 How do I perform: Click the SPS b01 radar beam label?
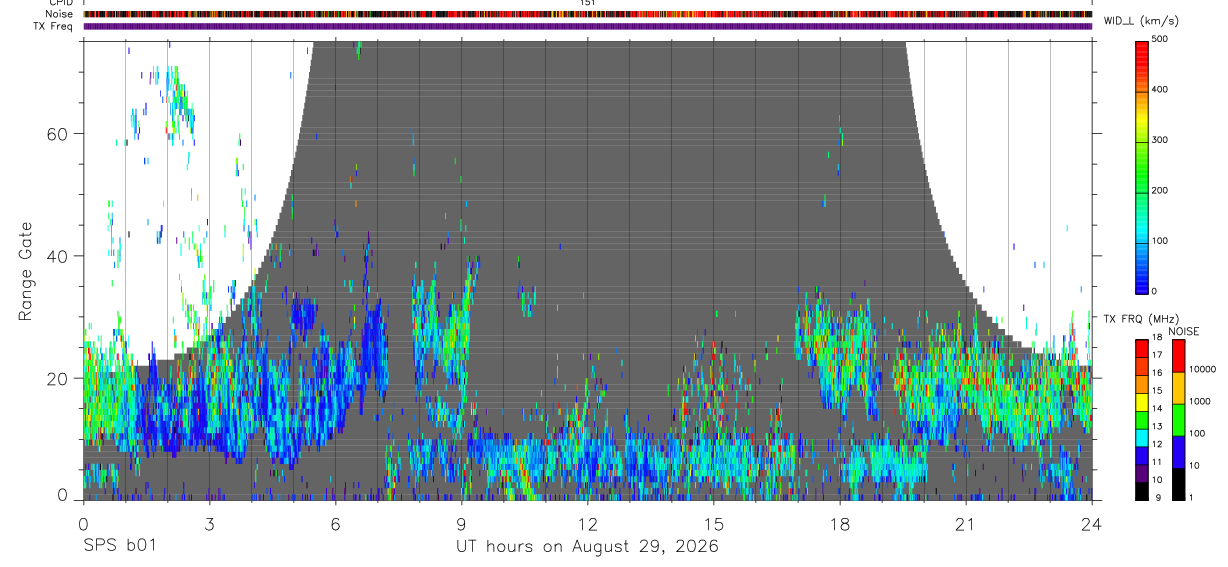(x=119, y=547)
